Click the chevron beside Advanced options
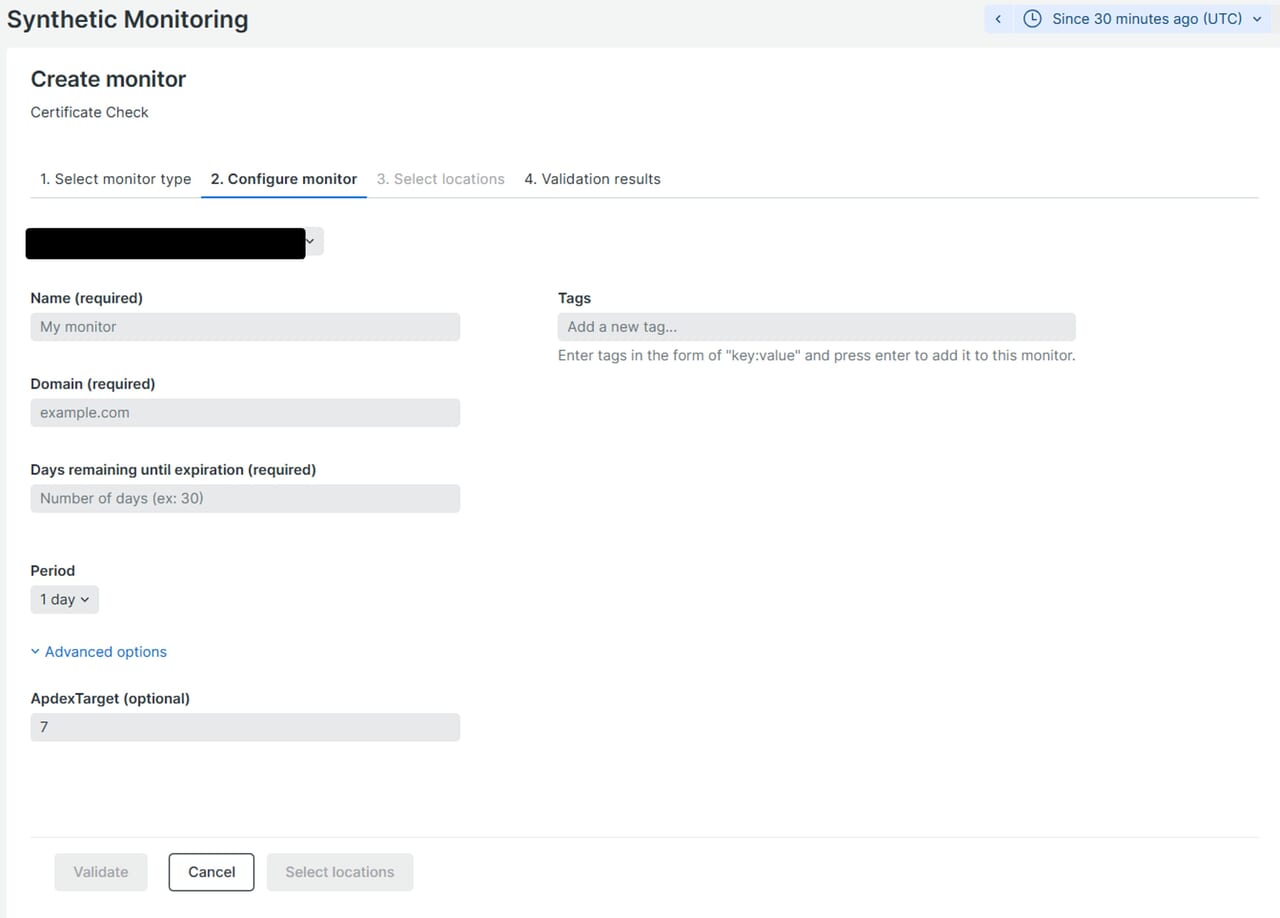The height and width of the screenshot is (918, 1280). point(36,652)
